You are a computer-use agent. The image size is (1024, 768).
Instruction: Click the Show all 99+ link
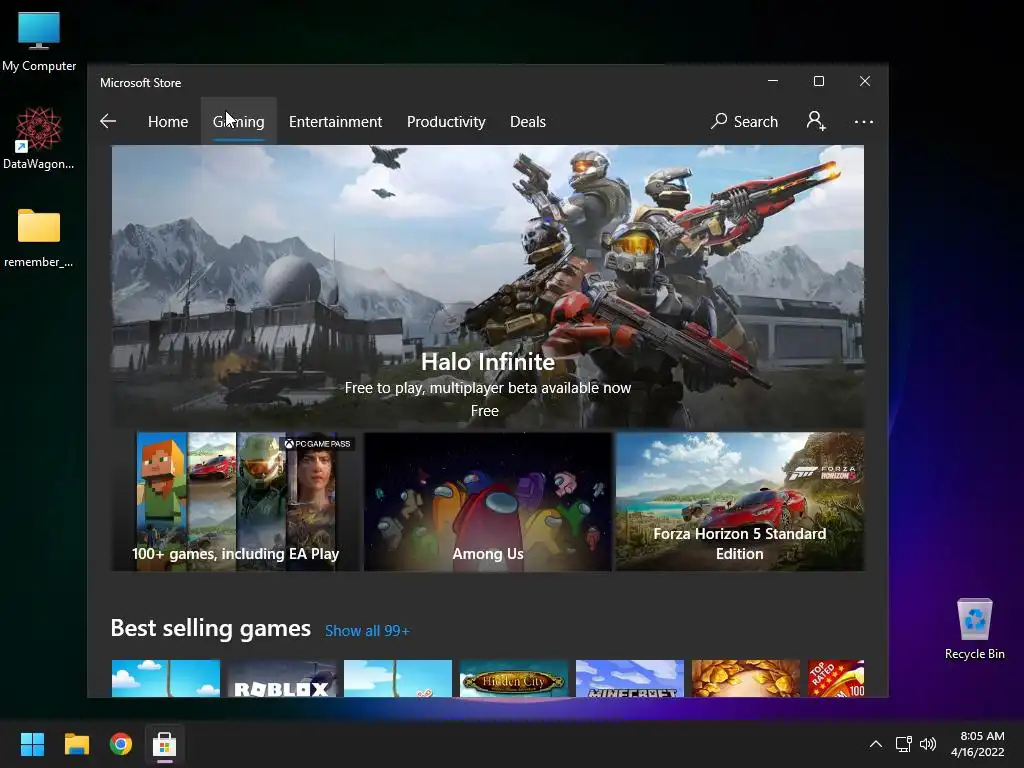[x=367, y=631]
